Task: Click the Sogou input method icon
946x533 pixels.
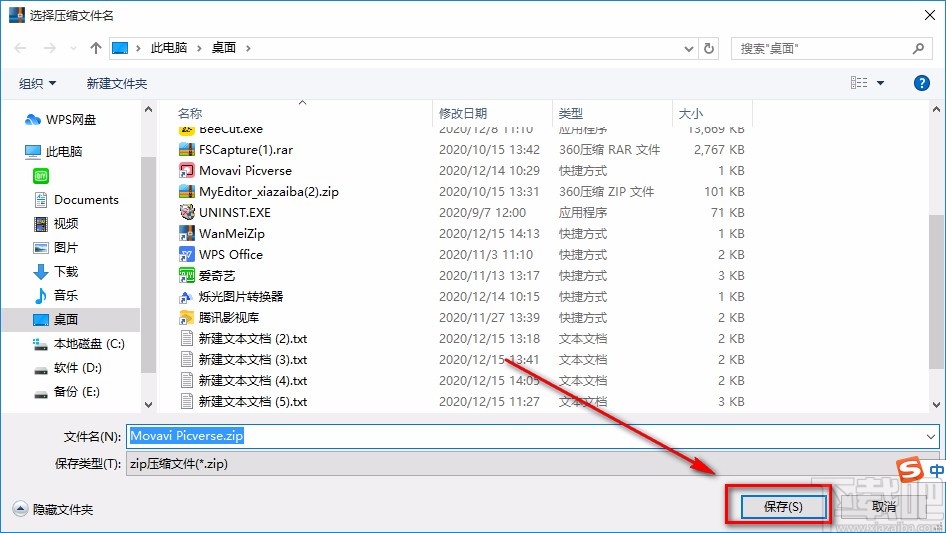Action: click(909, 469)
